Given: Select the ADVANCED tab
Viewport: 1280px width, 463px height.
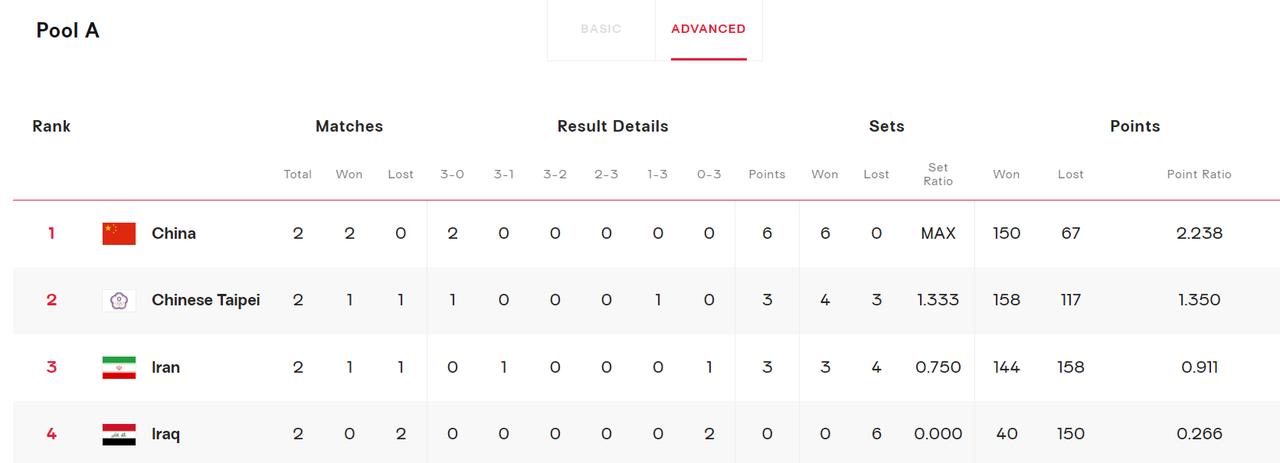Looking at the screenshot, I should (708, 29).
